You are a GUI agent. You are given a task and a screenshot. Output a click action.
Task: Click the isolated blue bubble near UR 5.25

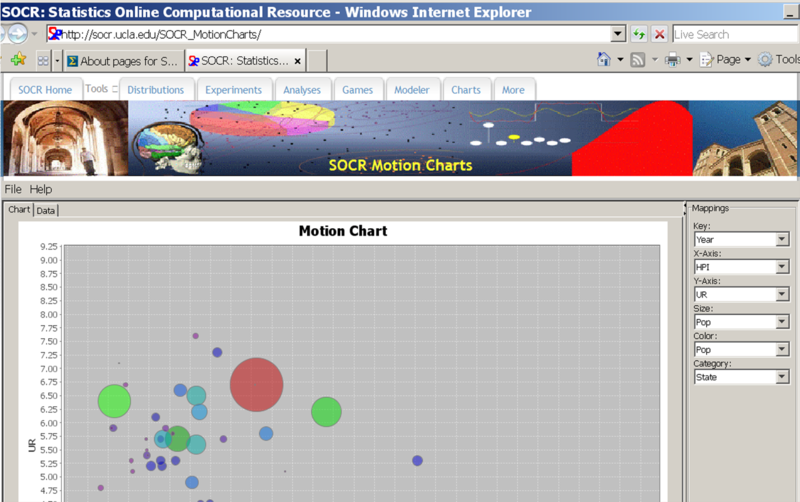pos(417,461)
